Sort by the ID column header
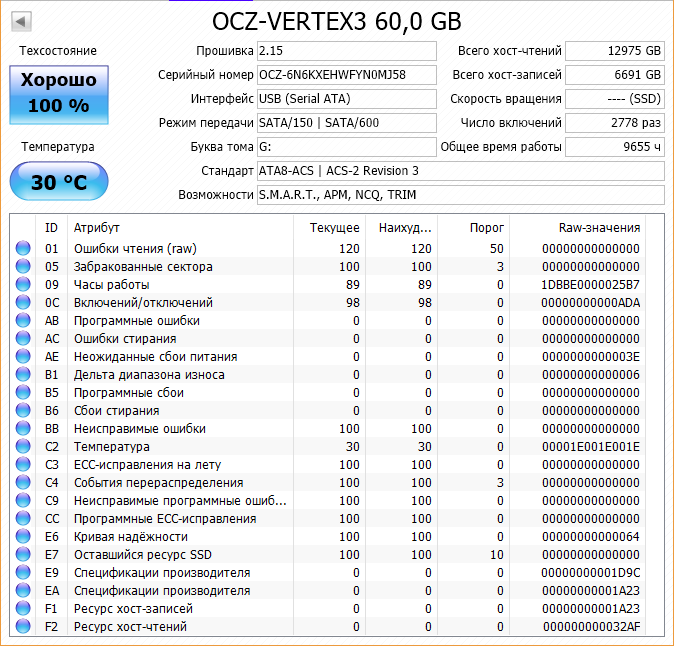This screenshot has width=674, height=646. pyautogui.click(x=51, y=227)
